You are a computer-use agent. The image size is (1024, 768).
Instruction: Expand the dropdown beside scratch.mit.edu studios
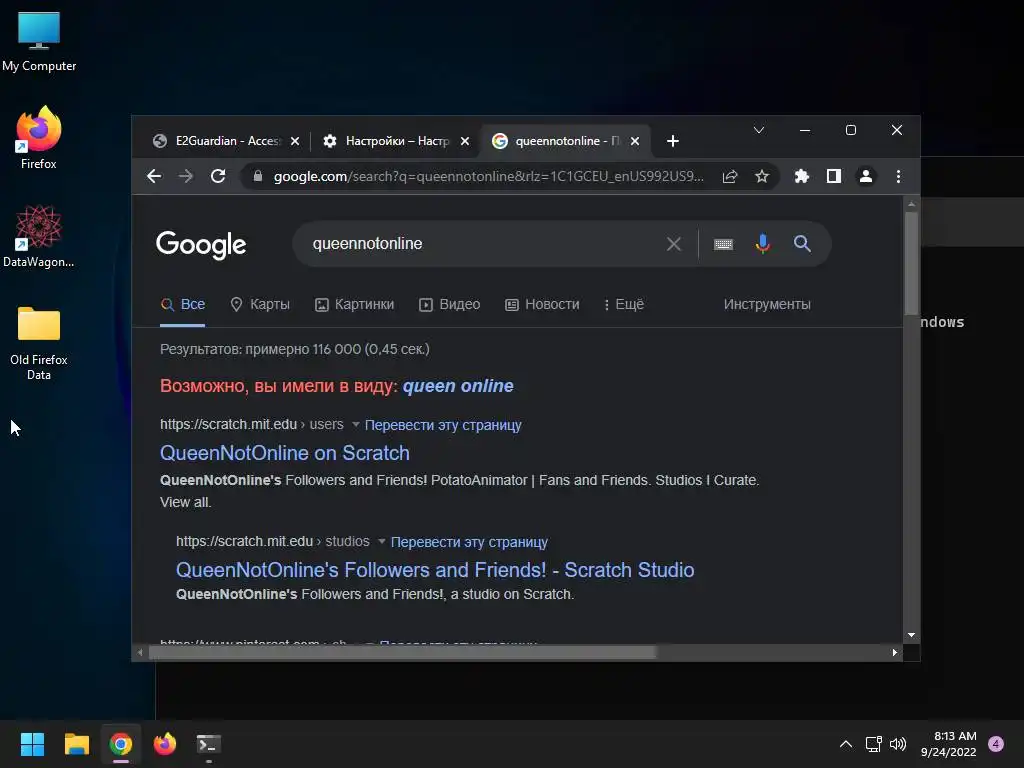click(x=382, y=541)
